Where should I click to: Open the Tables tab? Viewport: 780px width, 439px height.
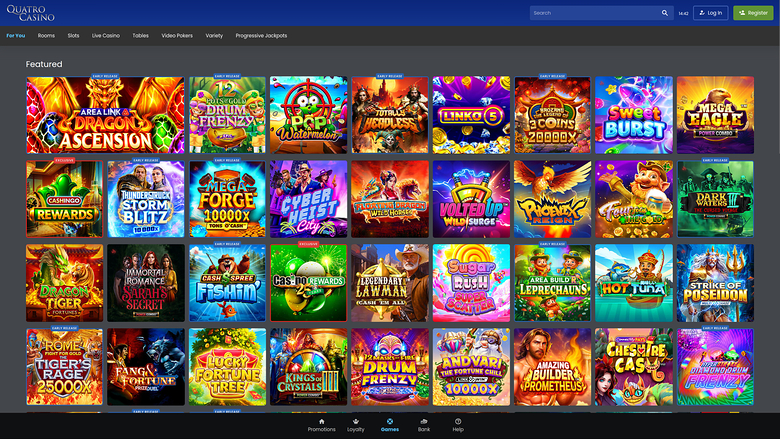140,36
